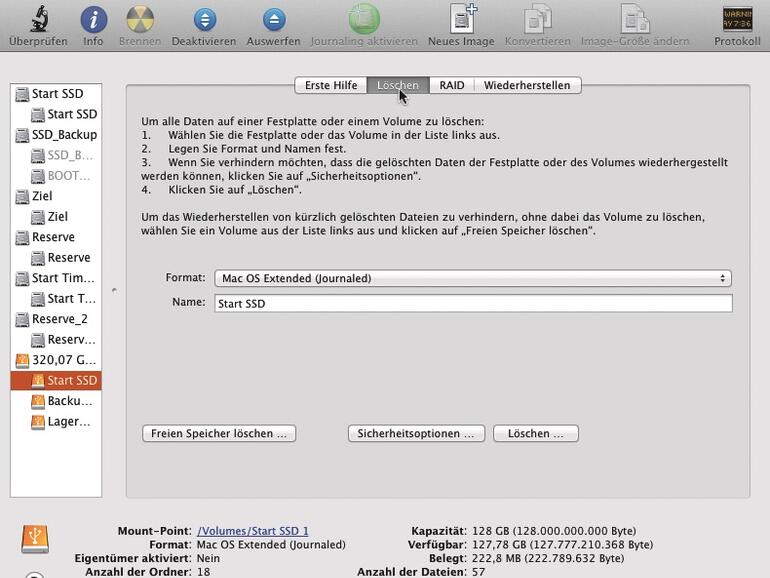Click the Journaling aktivieren icon

point(364,19)
